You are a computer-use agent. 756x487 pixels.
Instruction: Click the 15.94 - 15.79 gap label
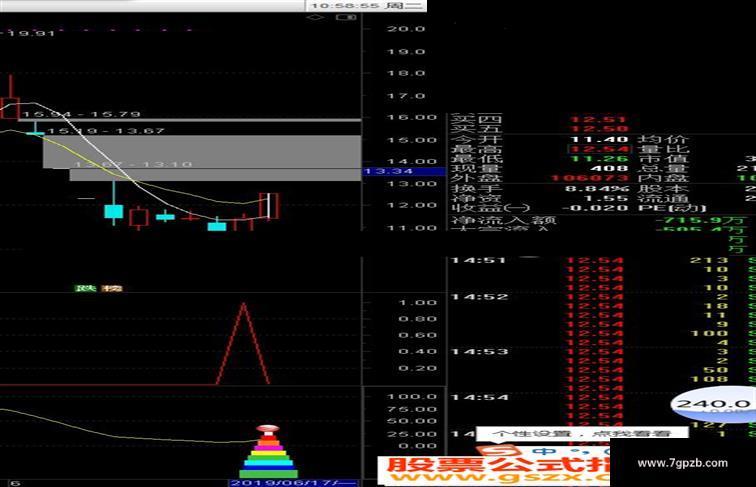tap(81, 114)
